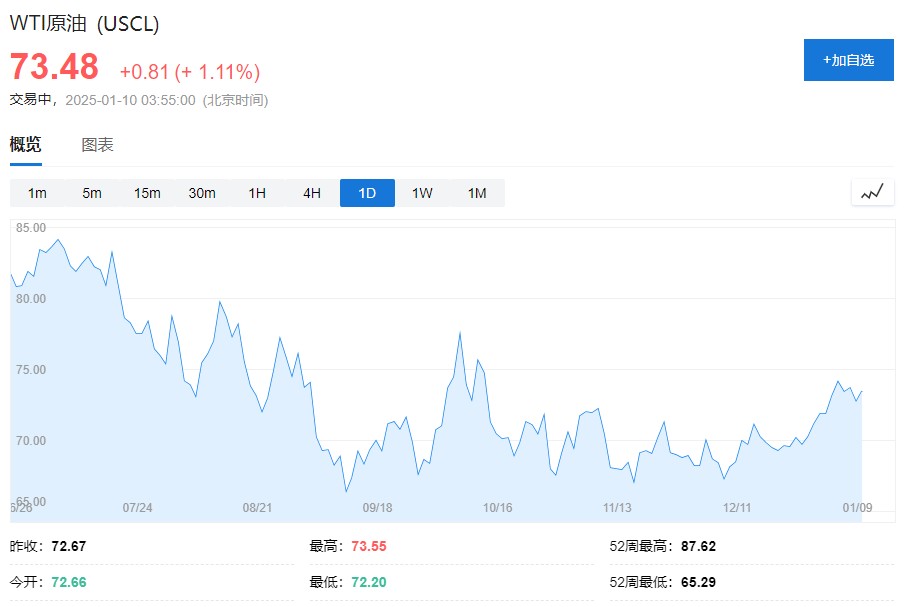This screenshot has width=905, height=607.
Task: Click the 09/18 date axis label
Action: (377, 508)
